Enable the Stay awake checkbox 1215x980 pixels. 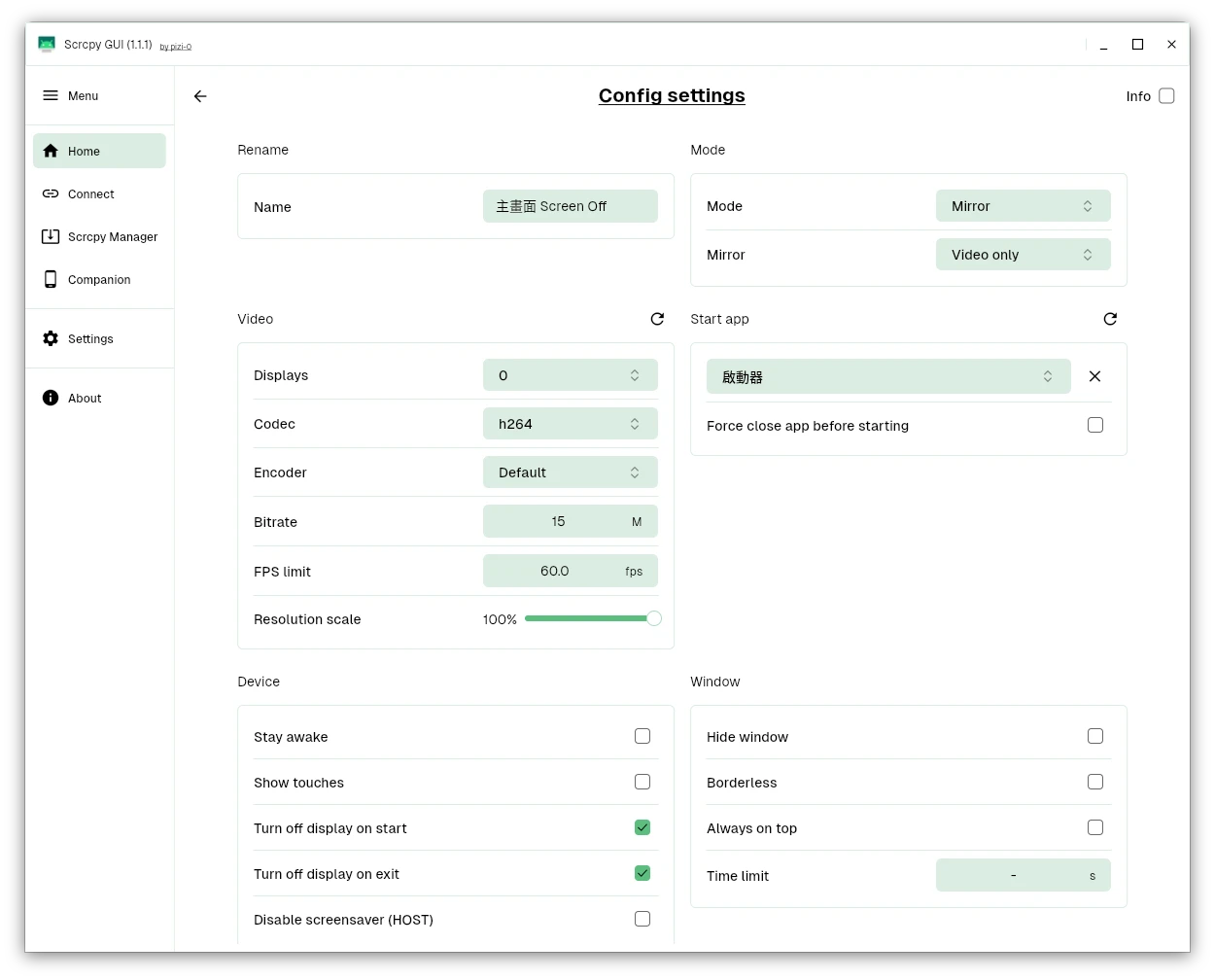(x=642, y=736)
